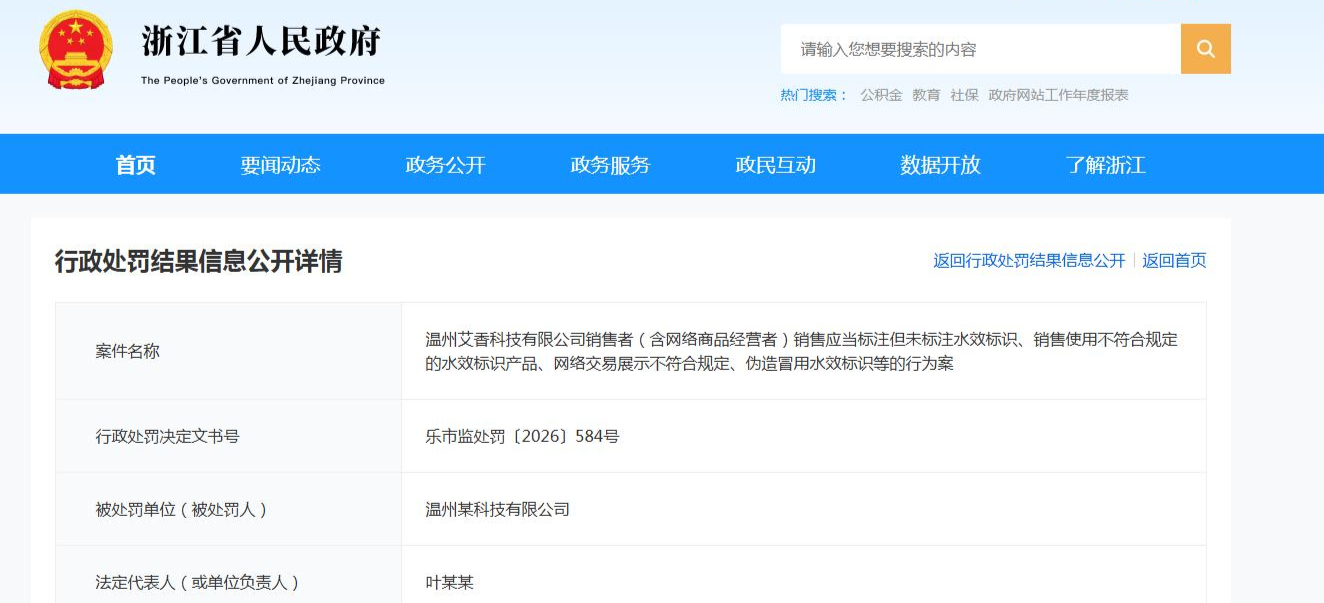Click the orange search magnifier button
This screenshot has width=1324, height=603.
coord(1205,49)
